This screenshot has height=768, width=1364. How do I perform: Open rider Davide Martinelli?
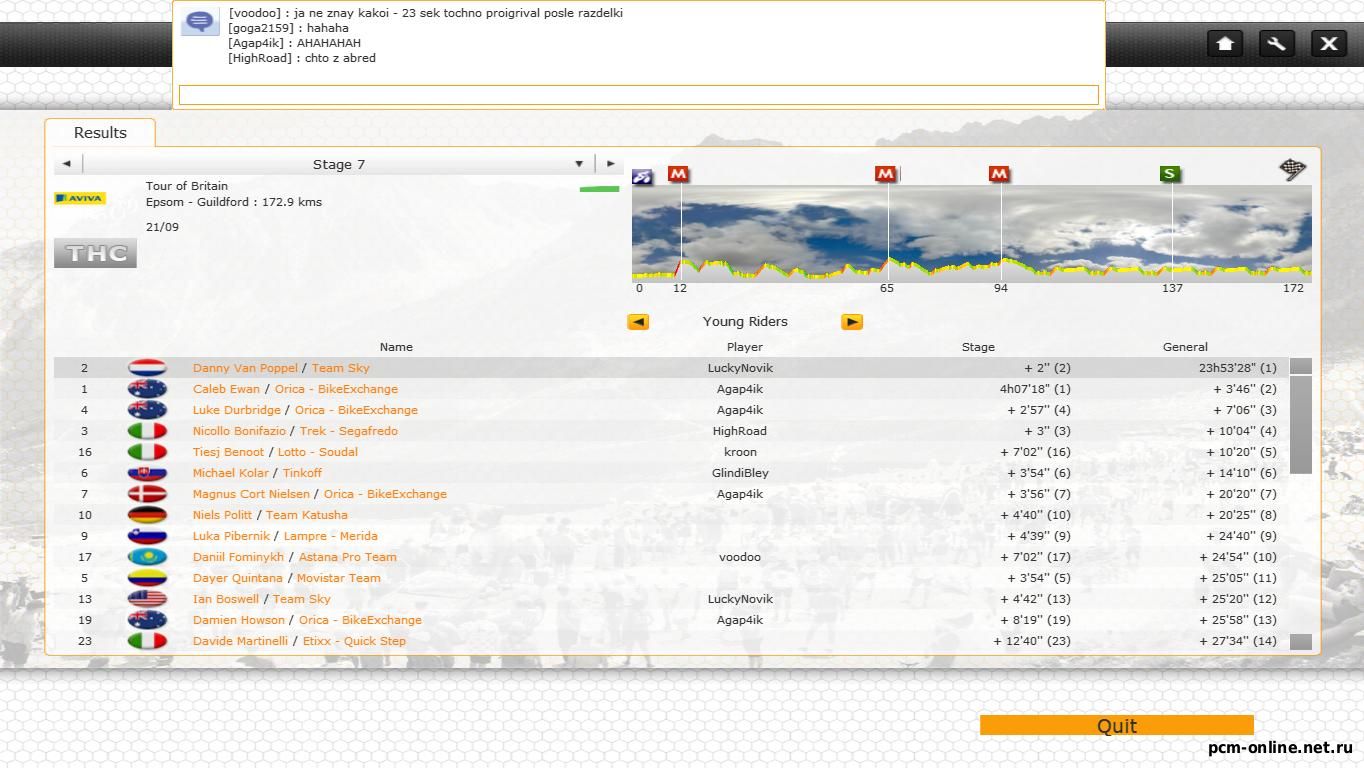click(241, 641)
